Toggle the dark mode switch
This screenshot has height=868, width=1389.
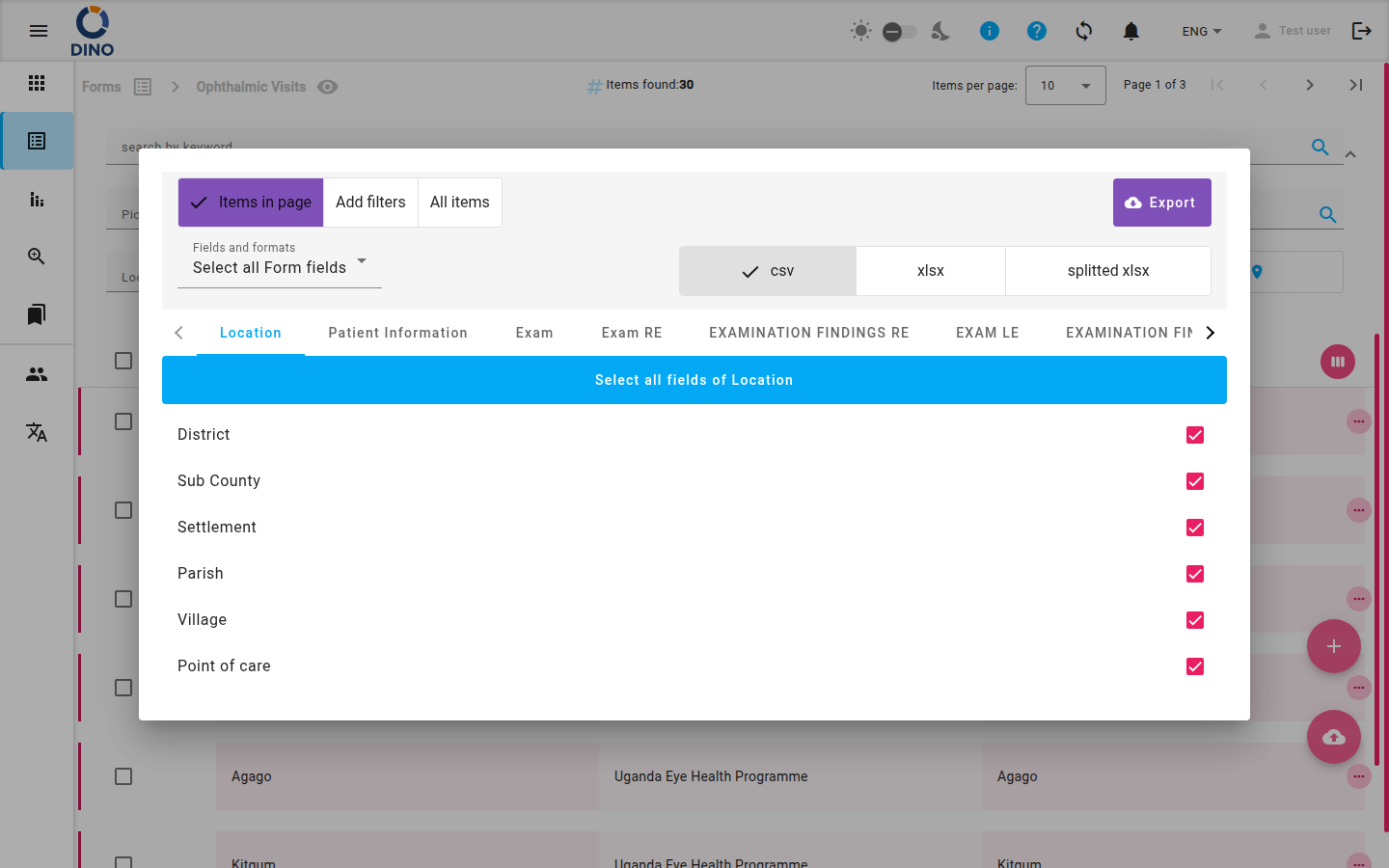click(899, 32)
